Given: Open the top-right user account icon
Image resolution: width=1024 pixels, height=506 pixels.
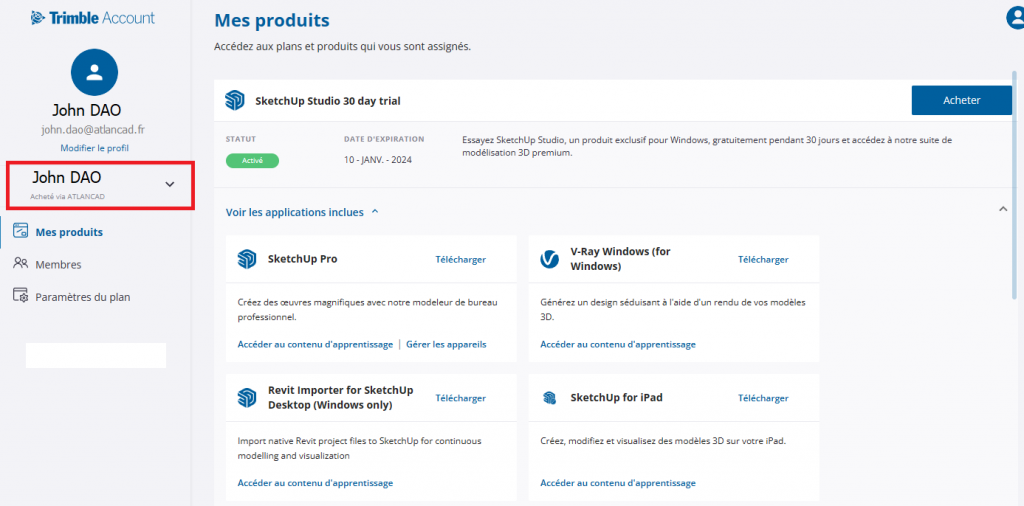Looking at the screenshot, I should point(1014,18).
